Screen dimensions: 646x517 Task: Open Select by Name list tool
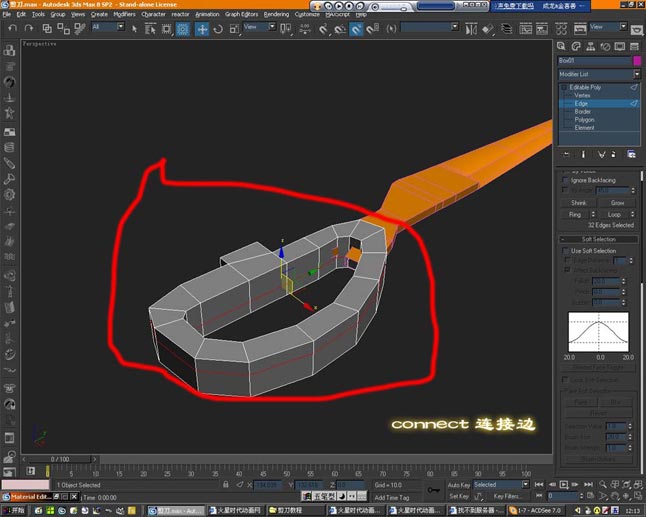click(150, 28)
